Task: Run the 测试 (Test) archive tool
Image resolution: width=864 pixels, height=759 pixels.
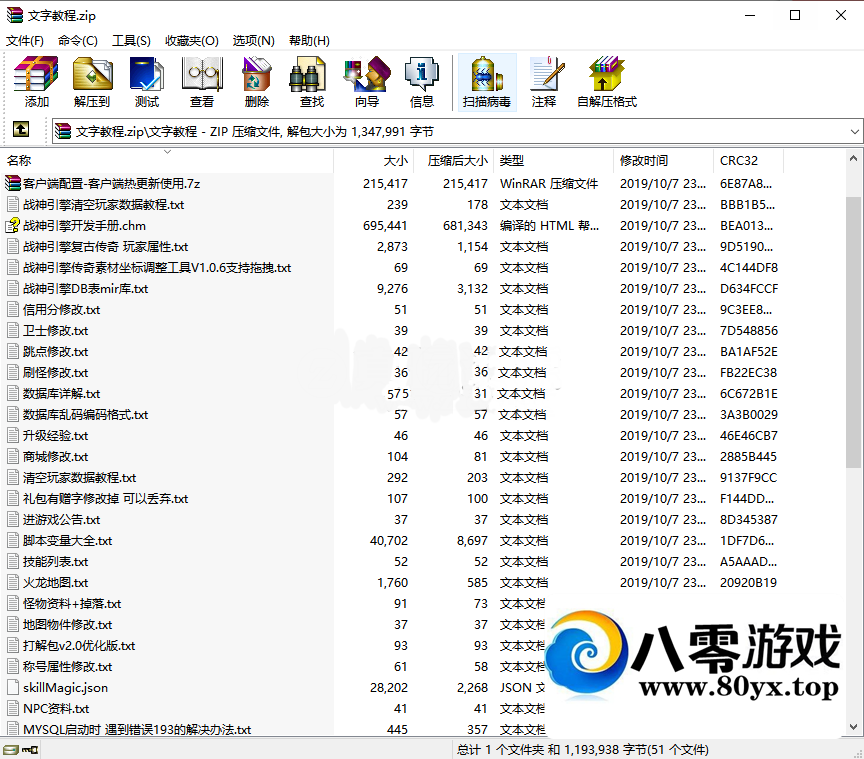Action: tap(147, 82)
